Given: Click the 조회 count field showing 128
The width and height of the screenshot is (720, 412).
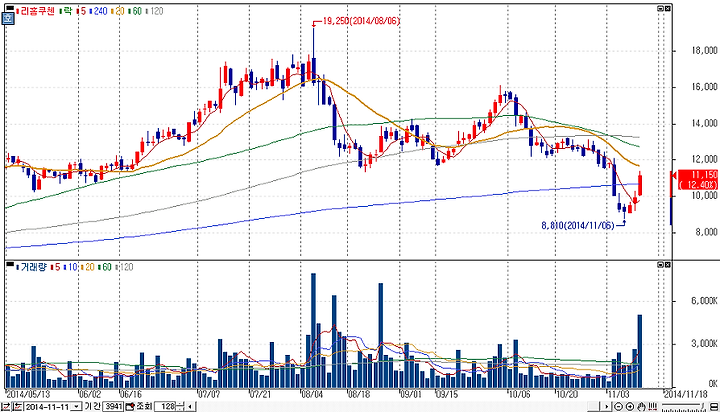Looking at the screenshot, I should pyautogui.click(x=165, y=406).
